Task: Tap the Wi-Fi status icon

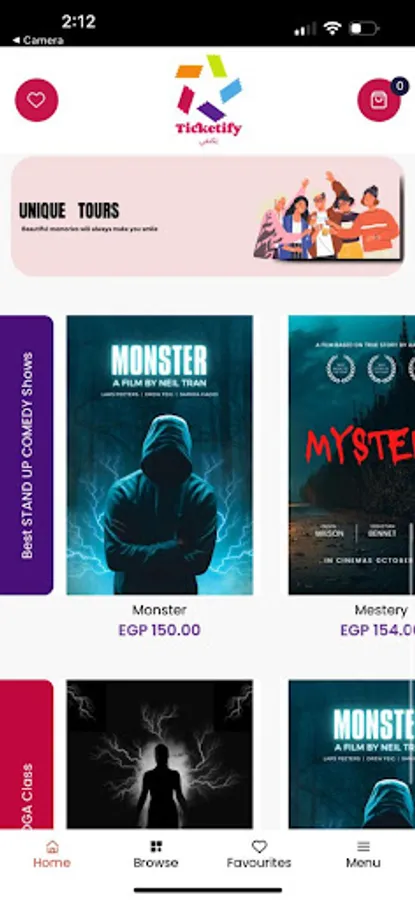Action: click(332, 29)
